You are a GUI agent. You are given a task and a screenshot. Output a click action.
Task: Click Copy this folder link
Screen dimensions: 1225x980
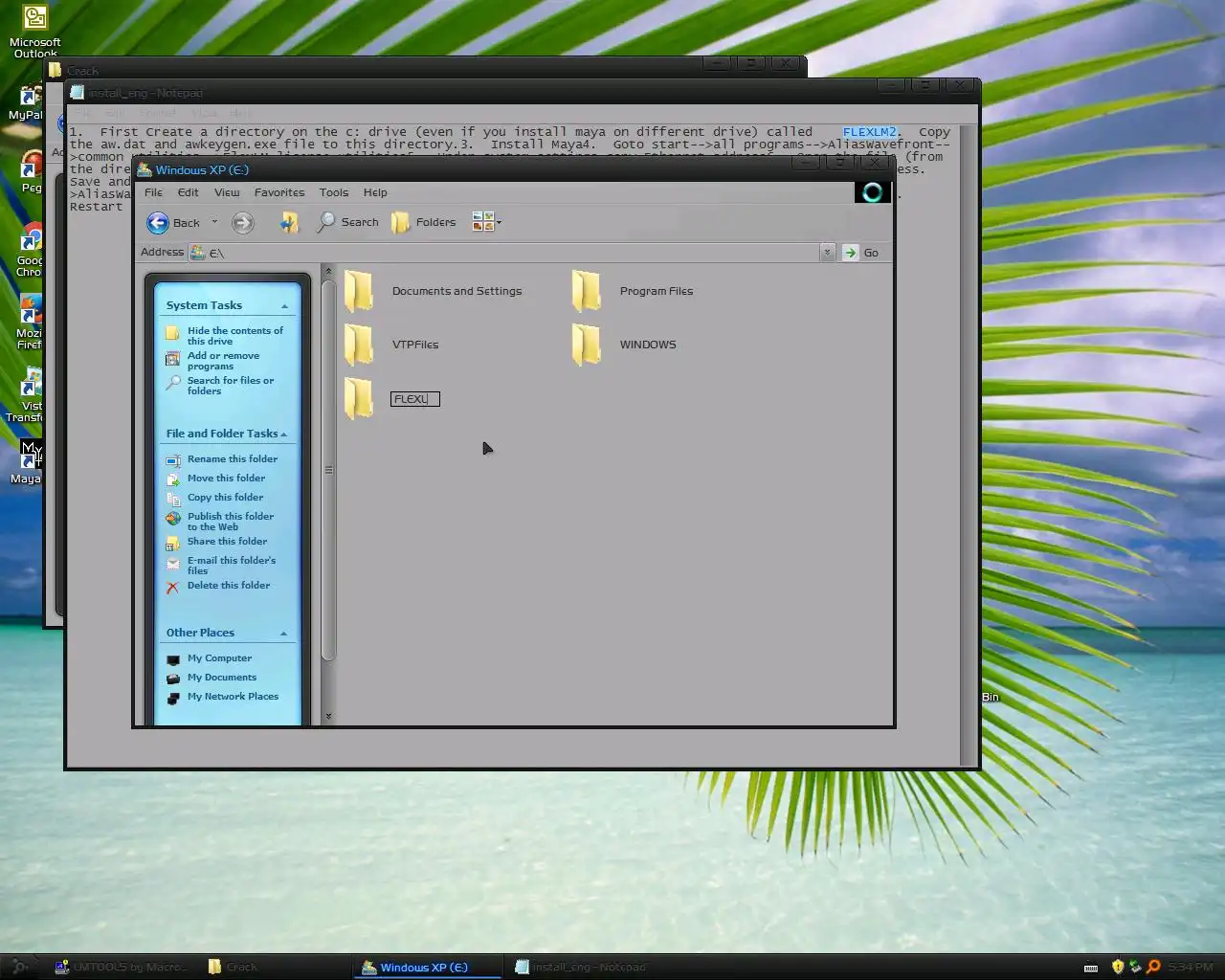point(225,498)
